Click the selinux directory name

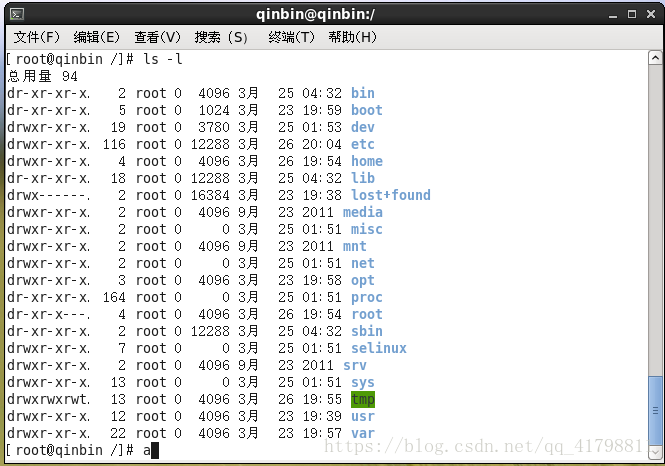[x=379, y=348]
